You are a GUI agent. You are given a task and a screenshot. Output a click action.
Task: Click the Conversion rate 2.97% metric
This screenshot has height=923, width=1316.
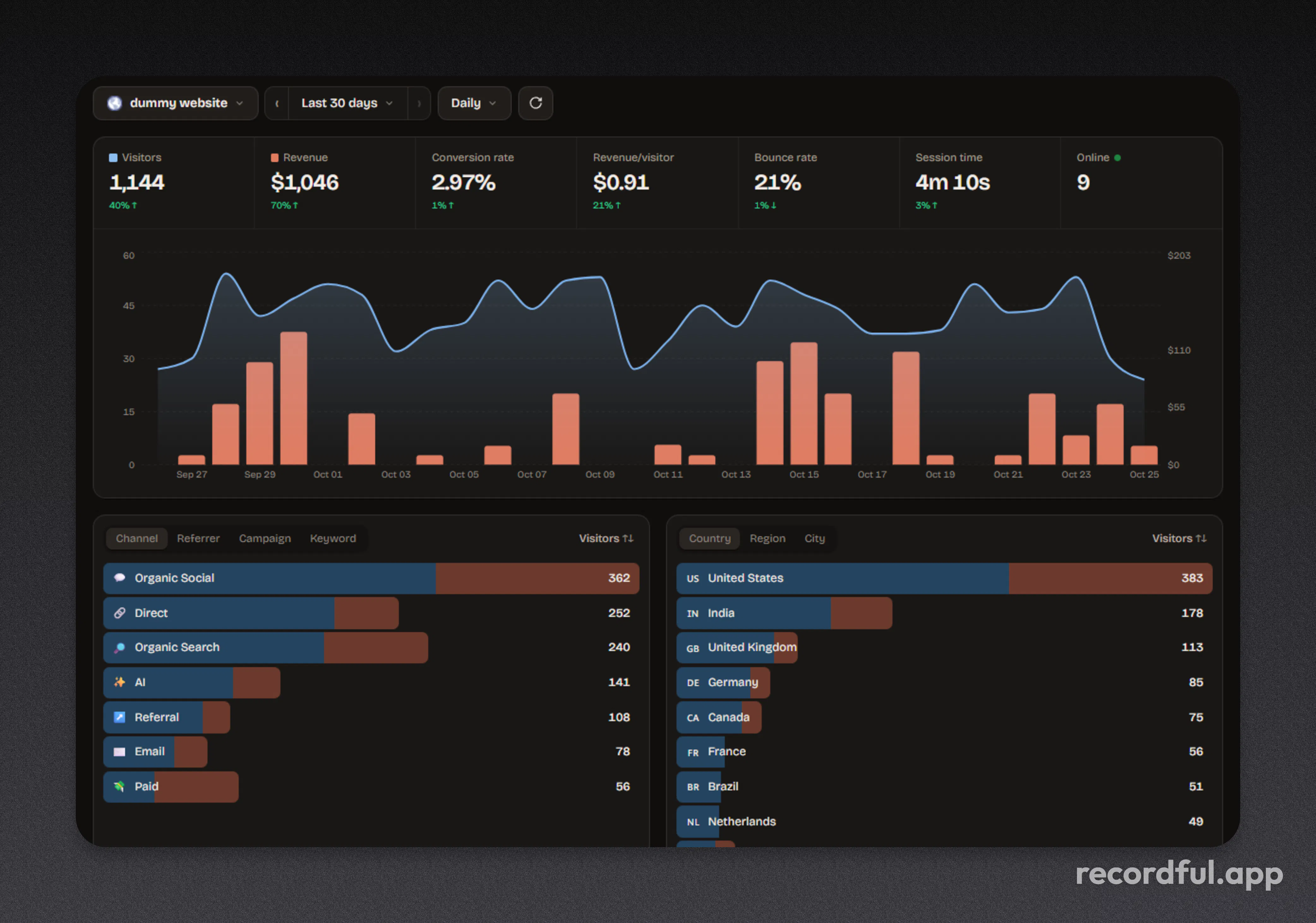(x=496, y=182)
